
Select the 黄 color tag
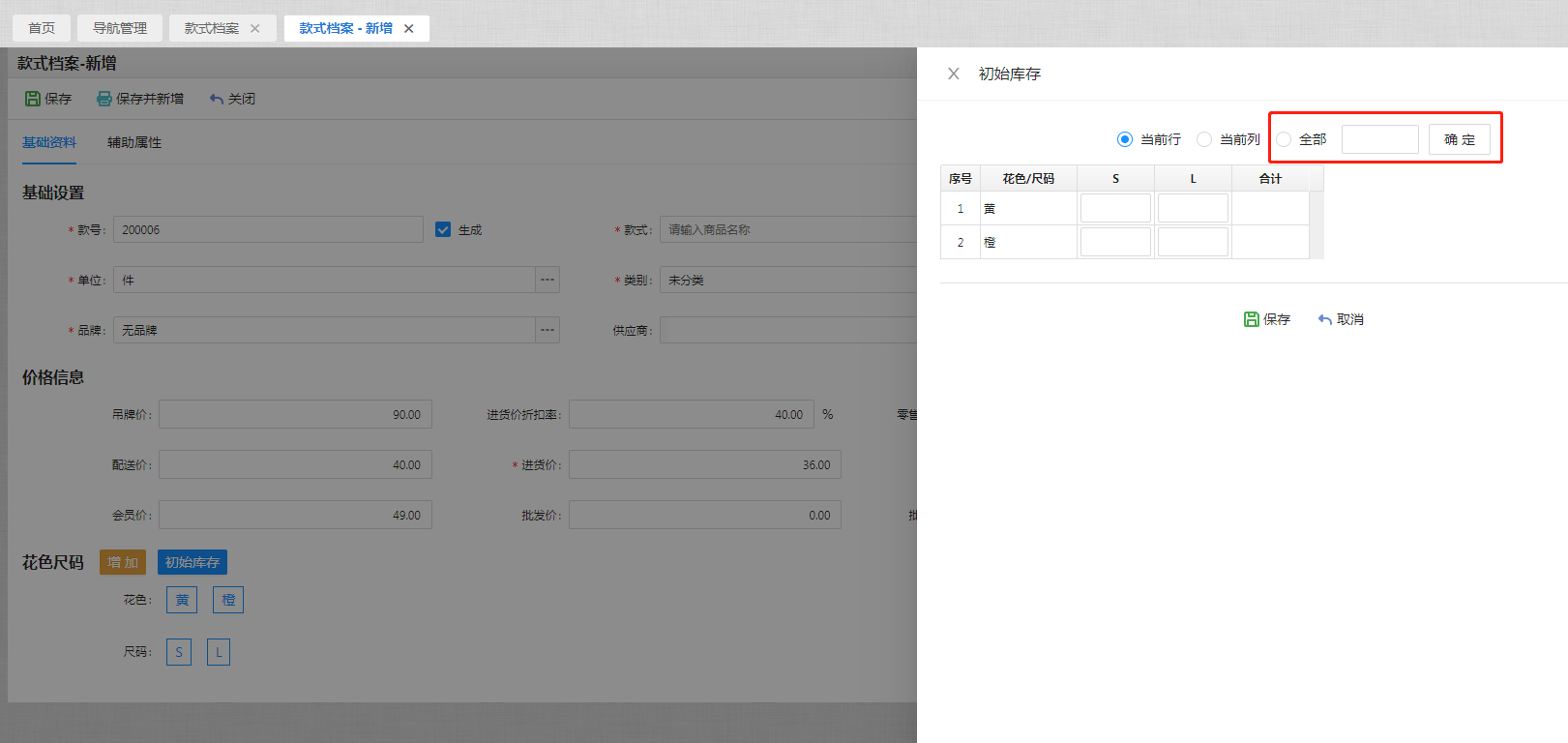[182, 600]
